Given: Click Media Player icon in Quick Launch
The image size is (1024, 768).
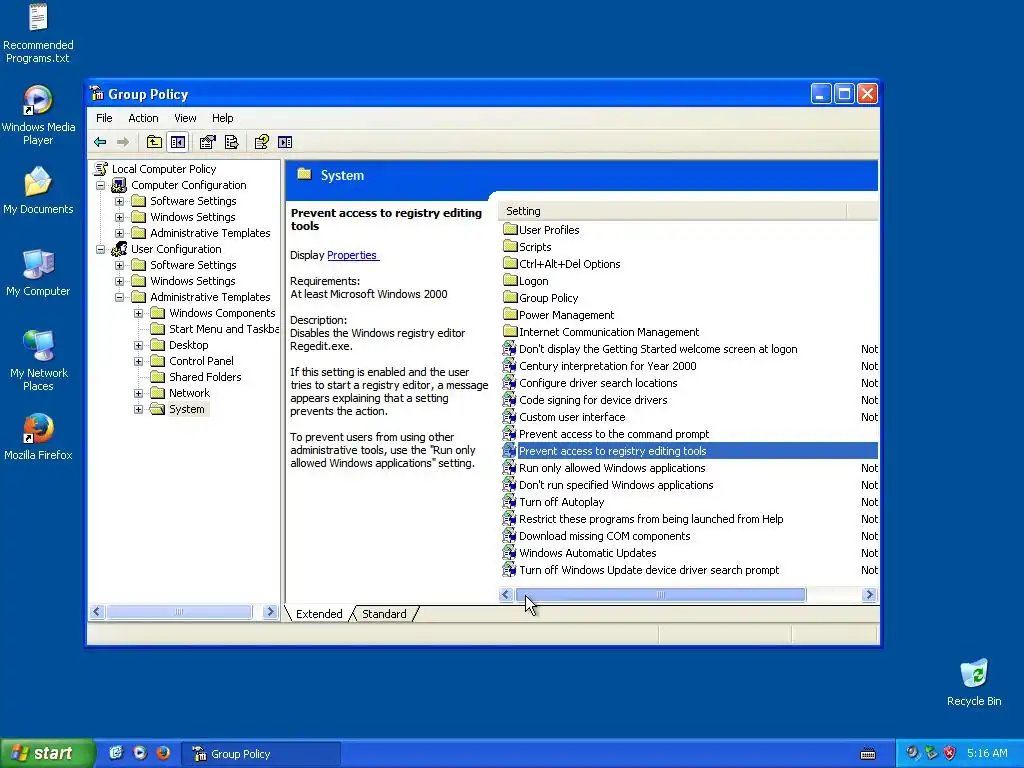Looking at the screenshot, I should pos(140,753).
